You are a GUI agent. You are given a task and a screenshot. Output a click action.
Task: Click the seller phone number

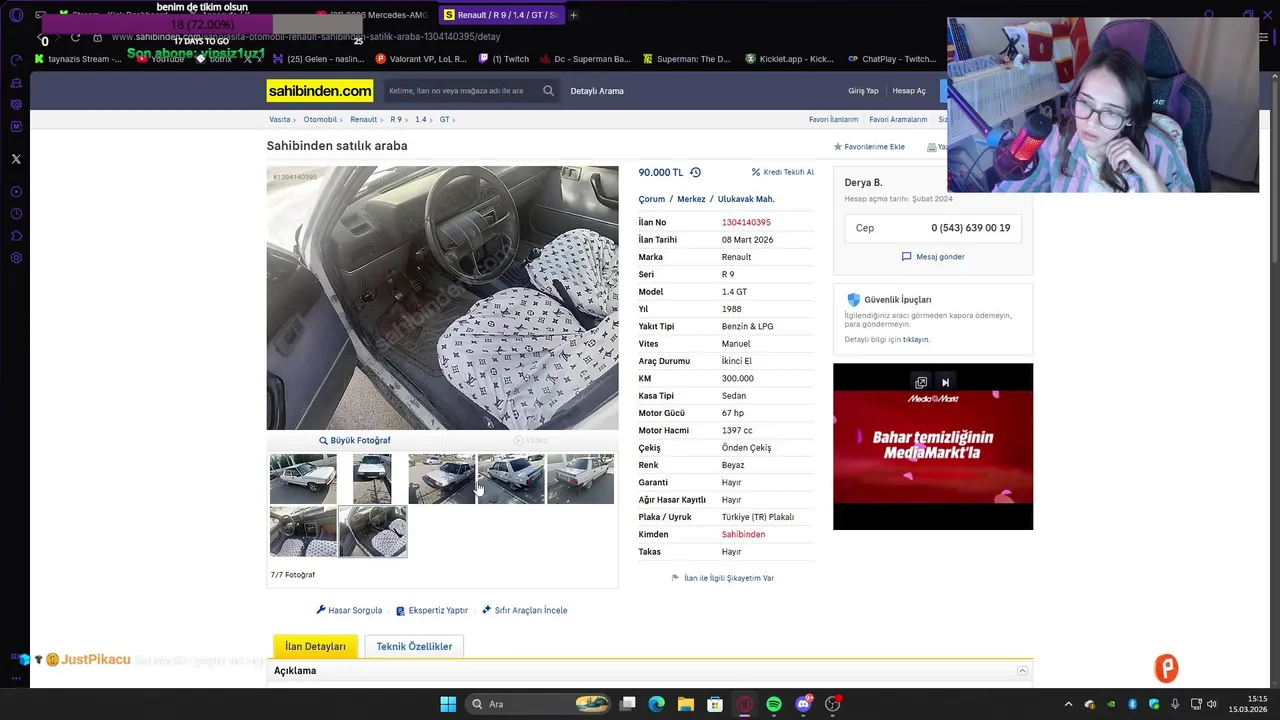tap(970, 228)
